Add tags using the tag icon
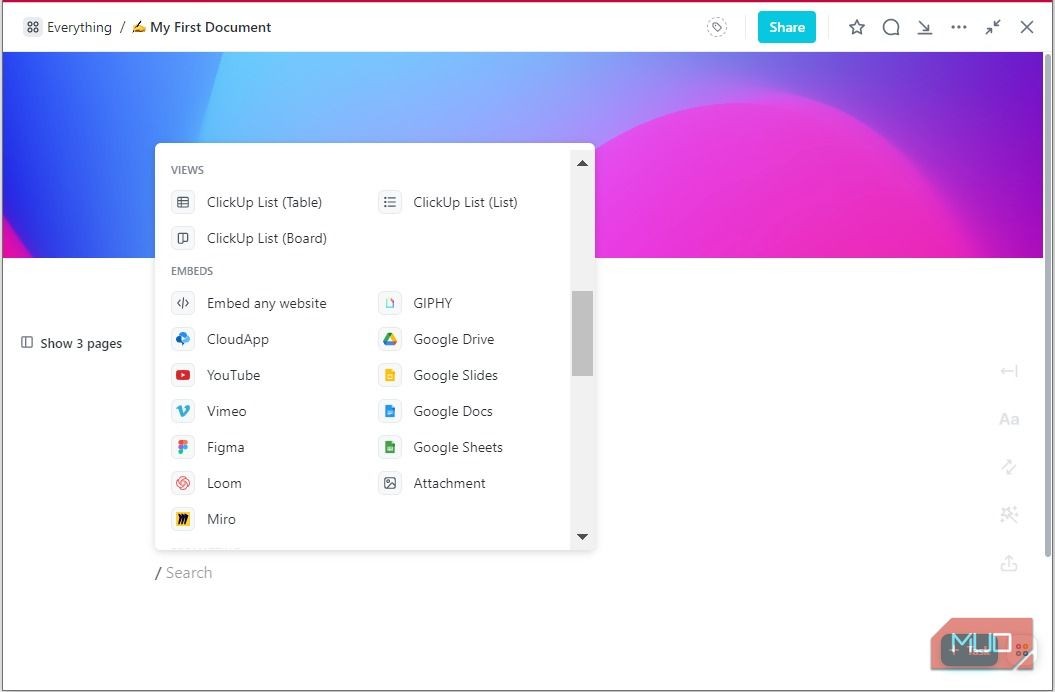 tap(717, 28)
